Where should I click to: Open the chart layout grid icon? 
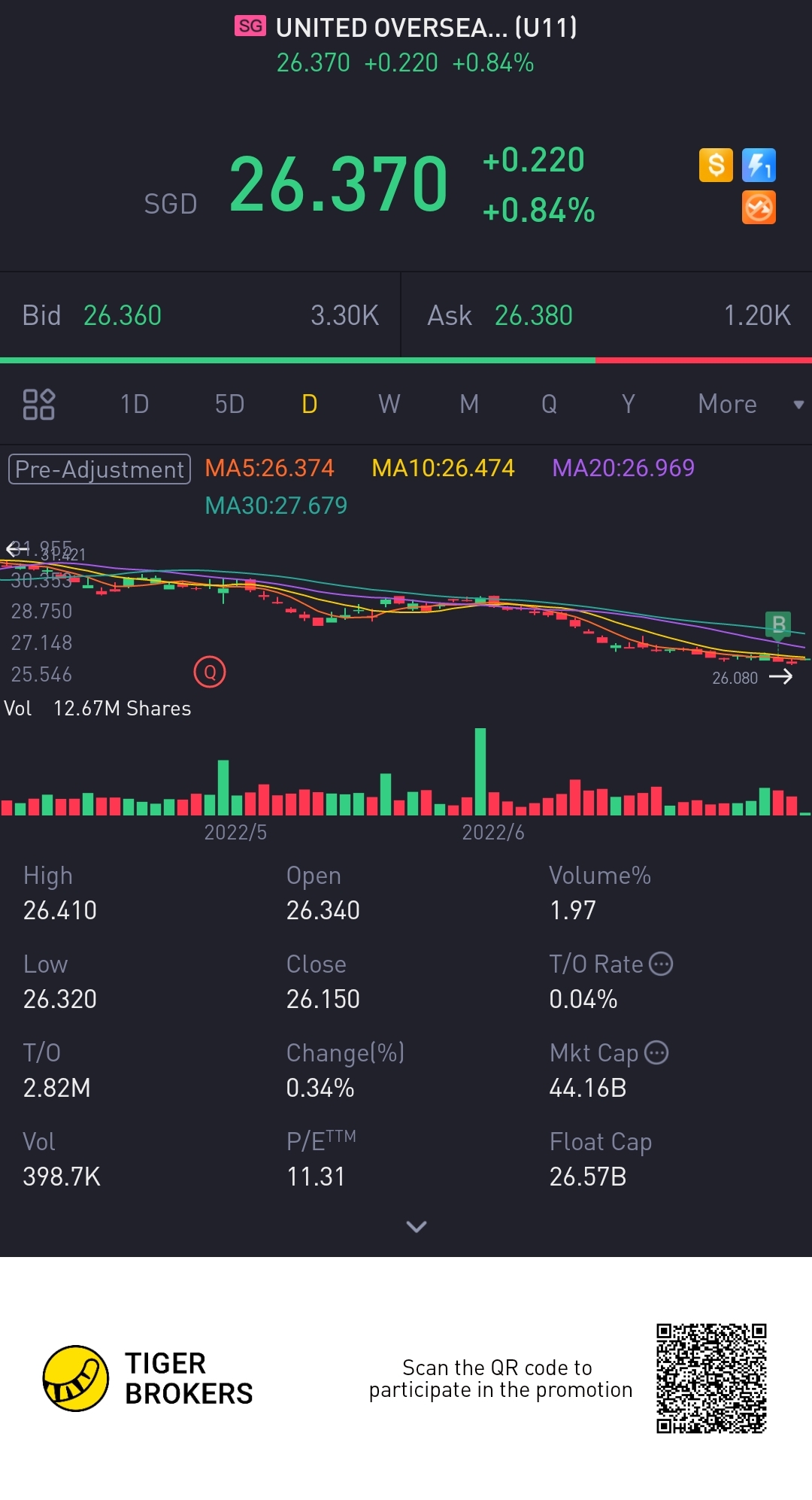(x=39, y=404)
